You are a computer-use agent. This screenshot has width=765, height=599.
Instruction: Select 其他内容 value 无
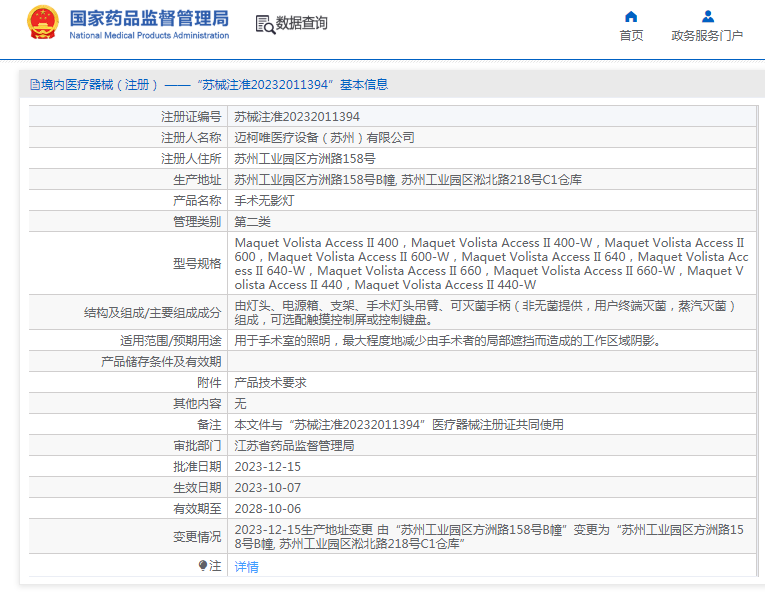pos(240,403)
